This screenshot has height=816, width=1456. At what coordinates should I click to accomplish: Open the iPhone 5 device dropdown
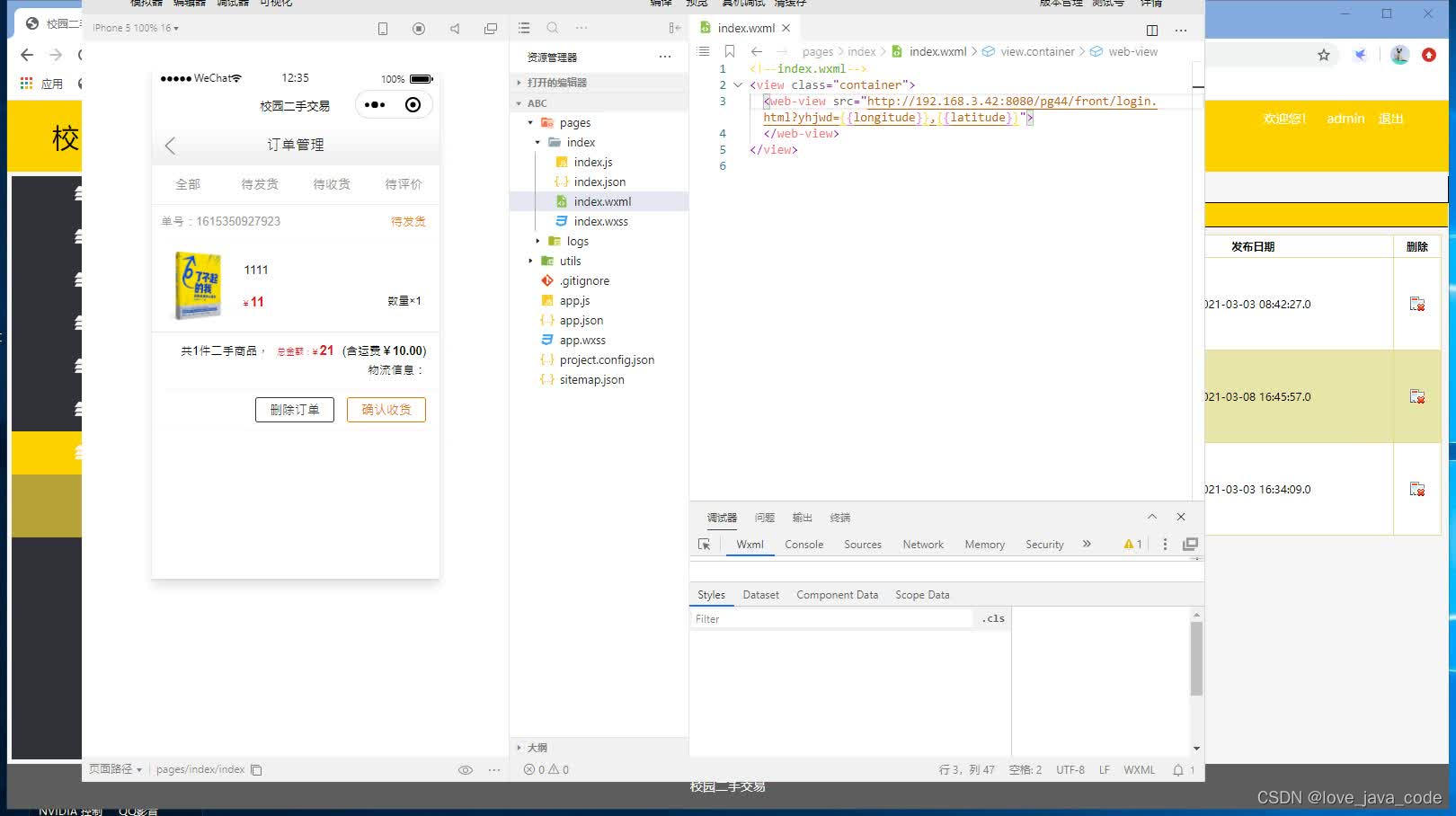click(136, 28)
